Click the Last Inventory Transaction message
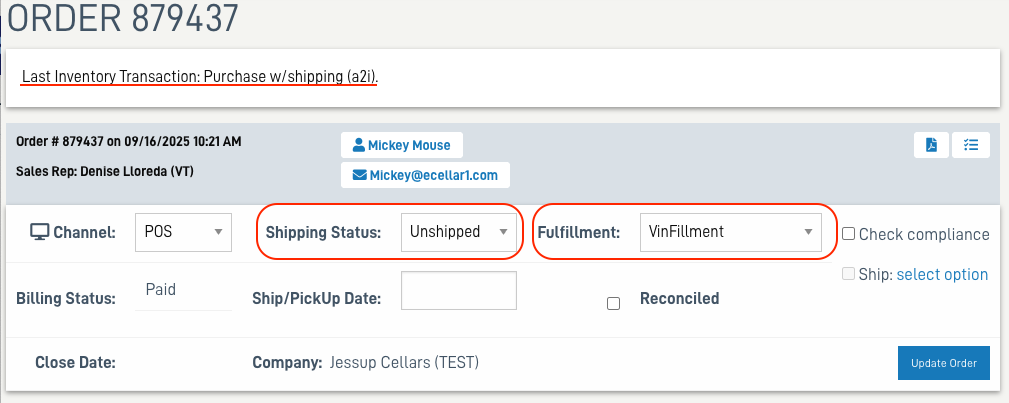 pyautogui.click(x=200, y=76)
